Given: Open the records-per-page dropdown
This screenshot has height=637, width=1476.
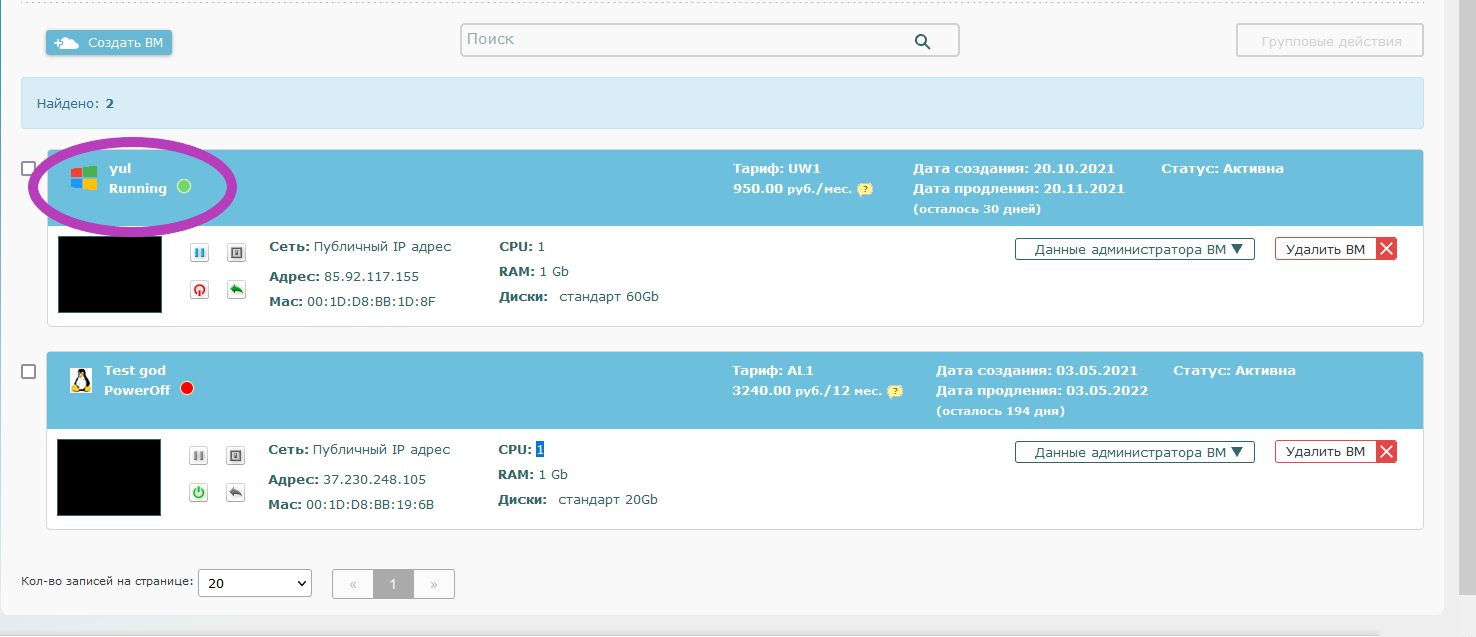Looking at the screenshot, I should (255, 583).
